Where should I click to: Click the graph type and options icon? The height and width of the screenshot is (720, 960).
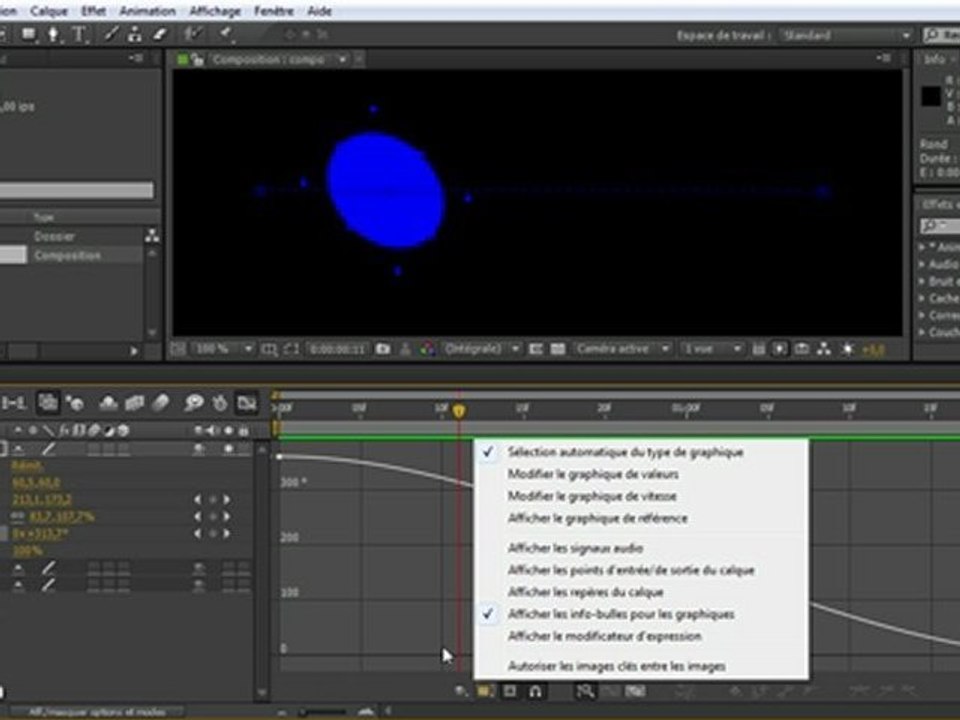486,691
